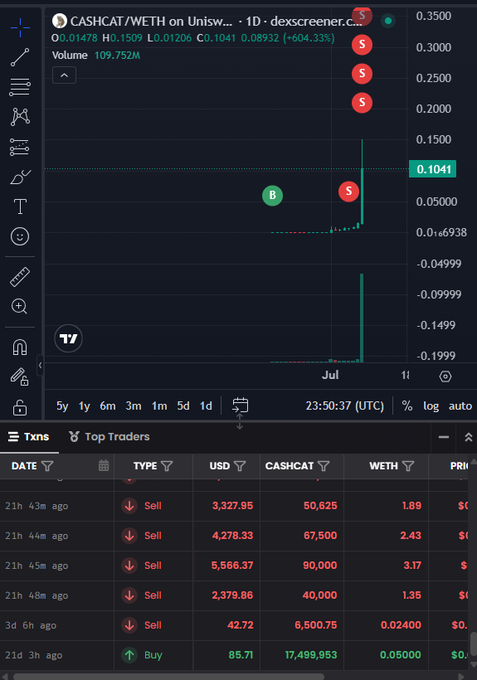Image resolution: width=477 pixels, height=680 pixels.
Task: Set chart range to 3m
Action: click(134, 406)
